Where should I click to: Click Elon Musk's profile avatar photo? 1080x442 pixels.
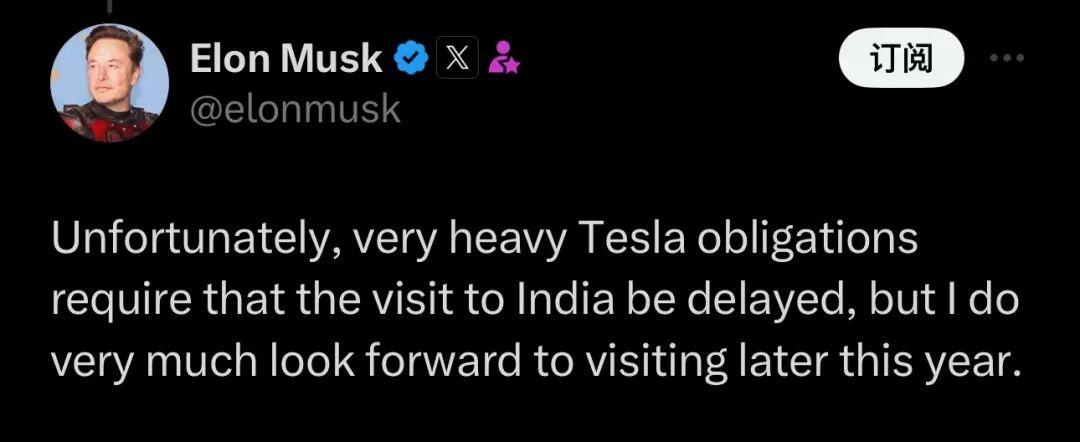point(109,83)
